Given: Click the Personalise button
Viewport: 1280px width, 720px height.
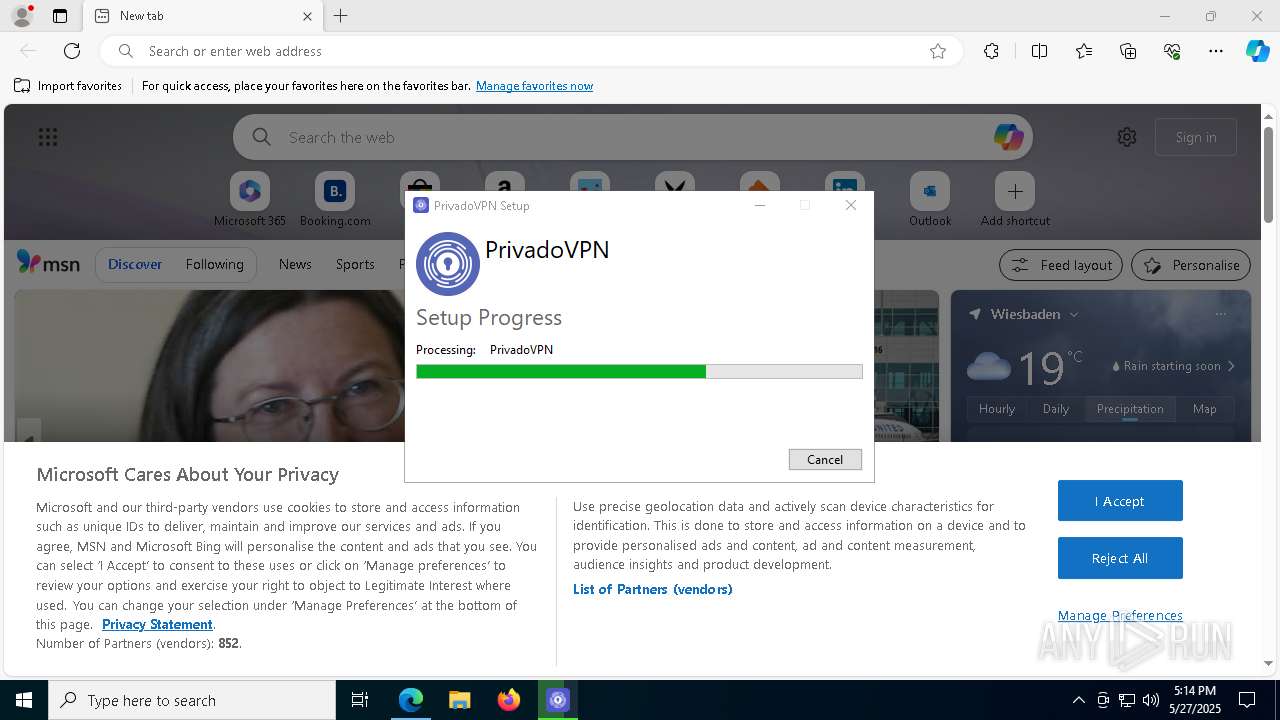Looking at the screenshot, I should (x=1191, y=265).
